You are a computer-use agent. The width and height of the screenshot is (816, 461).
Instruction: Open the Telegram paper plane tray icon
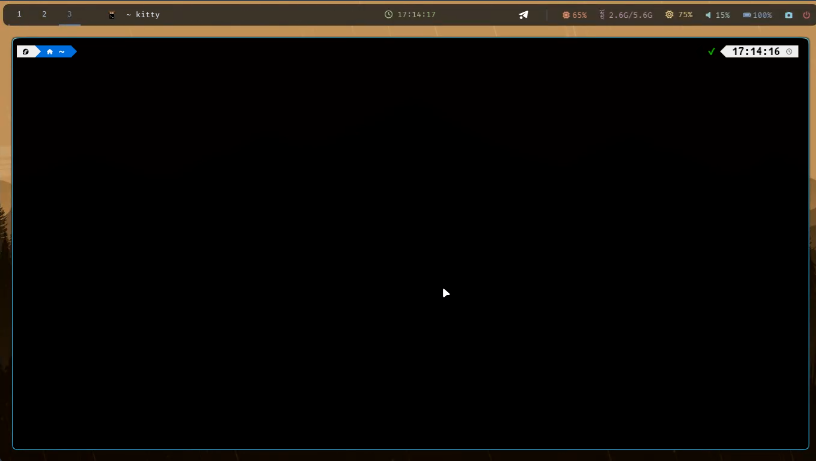tap(524, 15)
